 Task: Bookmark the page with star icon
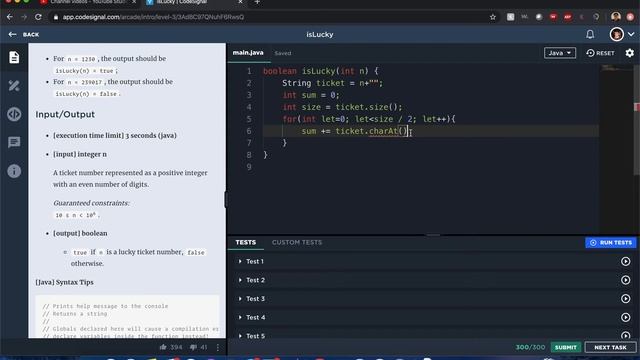[x=493, y=17]
